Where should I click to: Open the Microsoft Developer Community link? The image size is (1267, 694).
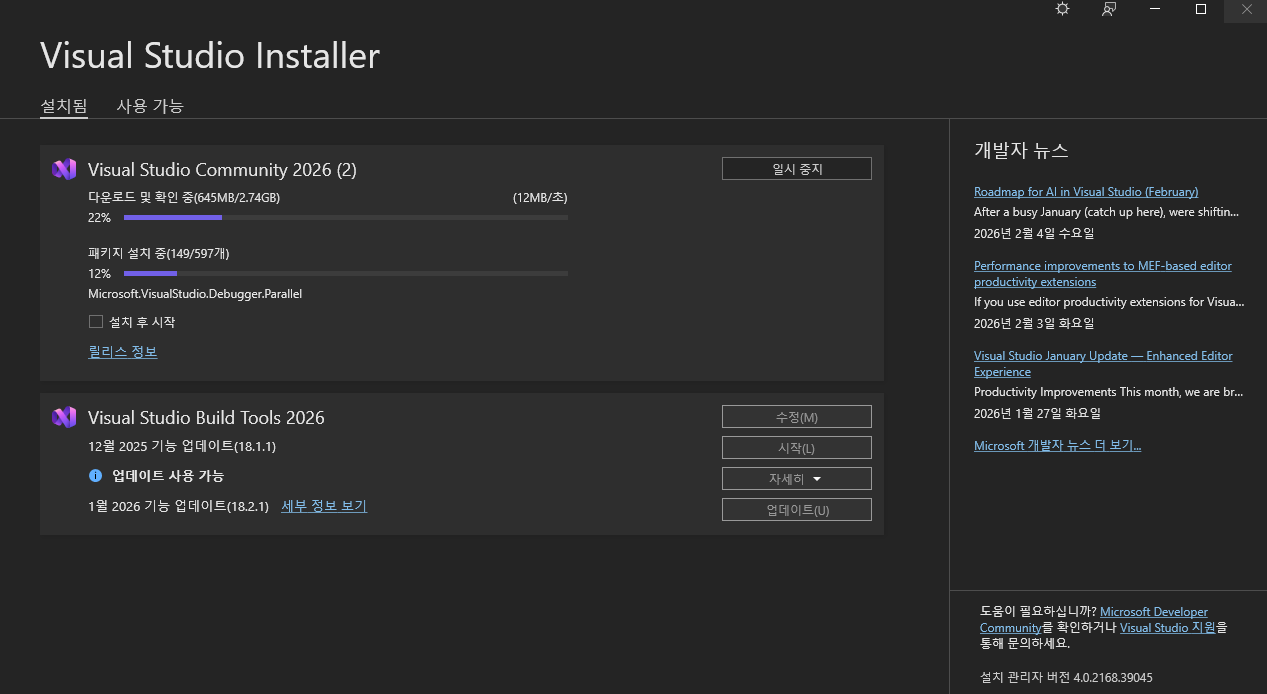pyautogui.click(x=1094, y=620)
